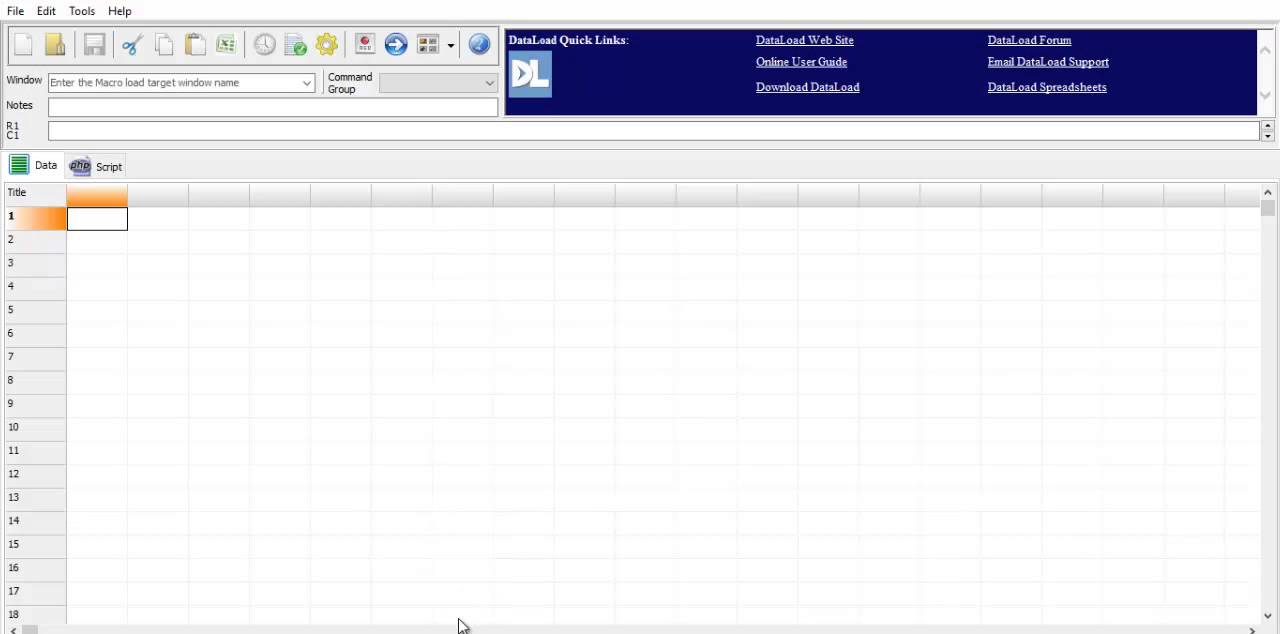The image size is (1280, 634).
Task: Open the Tools menu
Action: (82, 11)
